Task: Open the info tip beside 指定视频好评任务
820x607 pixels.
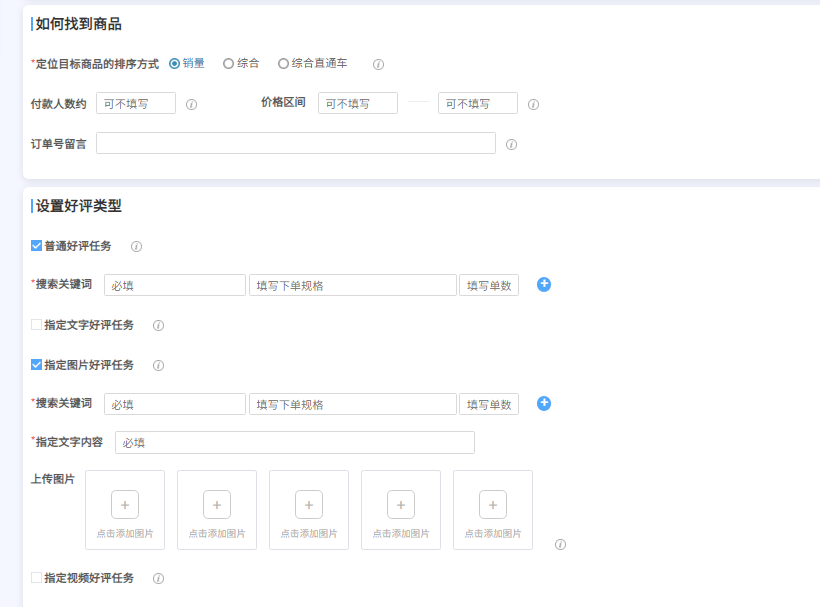Action: tap(158, 578)
